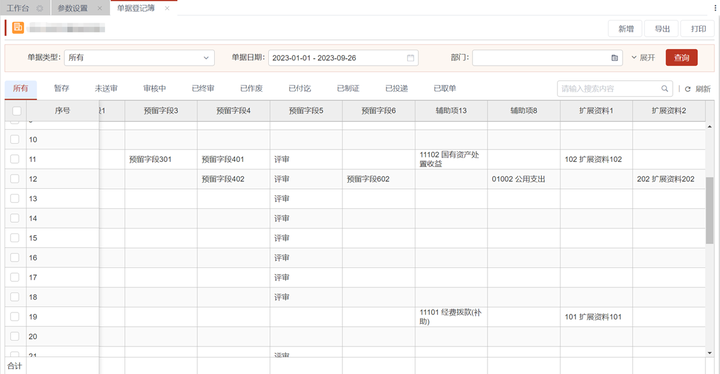
Task: Click the orange document register icon
Action: 18,28
